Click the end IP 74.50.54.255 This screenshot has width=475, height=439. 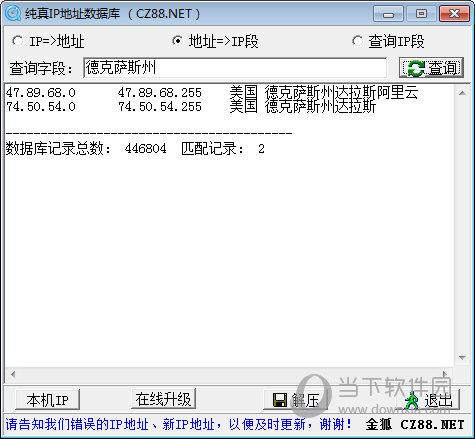tap(160, 107)
